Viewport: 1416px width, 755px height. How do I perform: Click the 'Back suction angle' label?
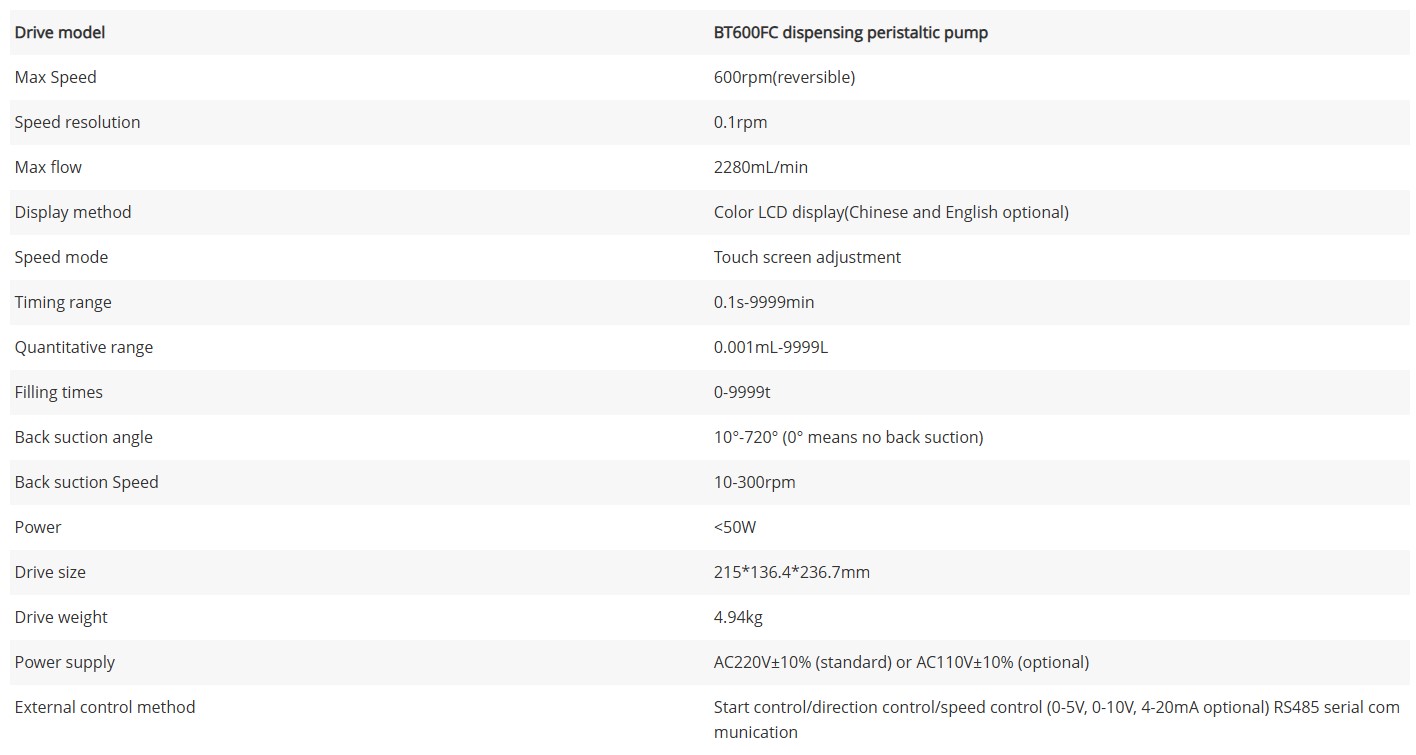84,438
